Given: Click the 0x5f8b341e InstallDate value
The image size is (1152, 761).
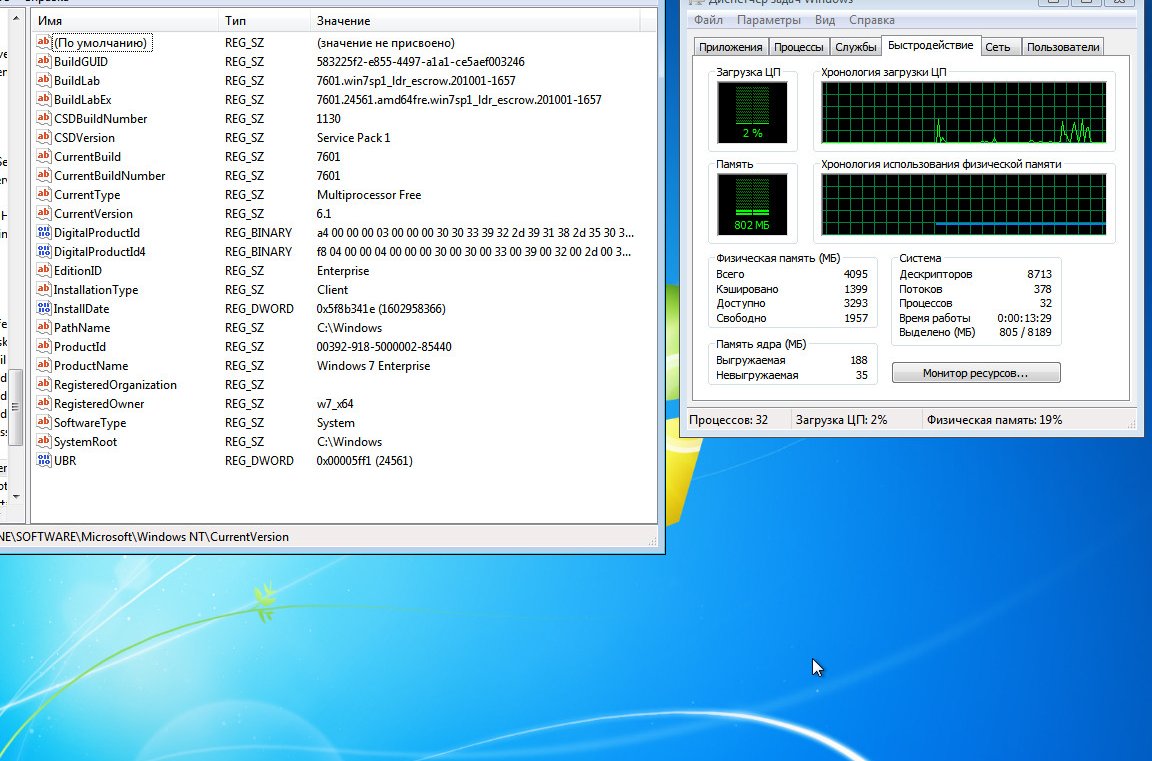Looking at the screenshot, I should coord(381,309).
